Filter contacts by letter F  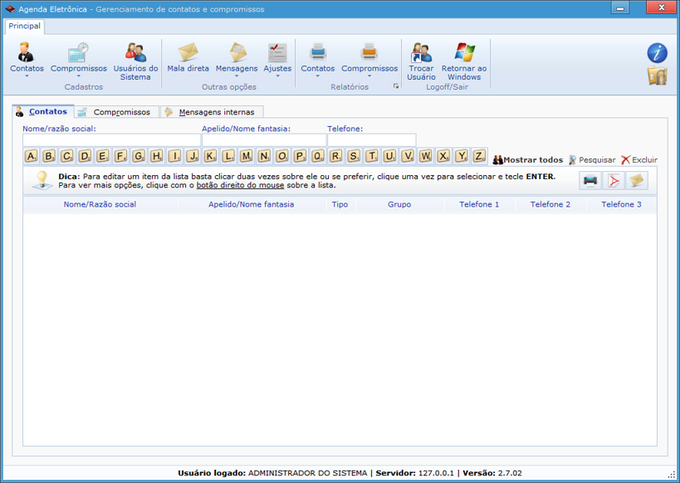121,156
